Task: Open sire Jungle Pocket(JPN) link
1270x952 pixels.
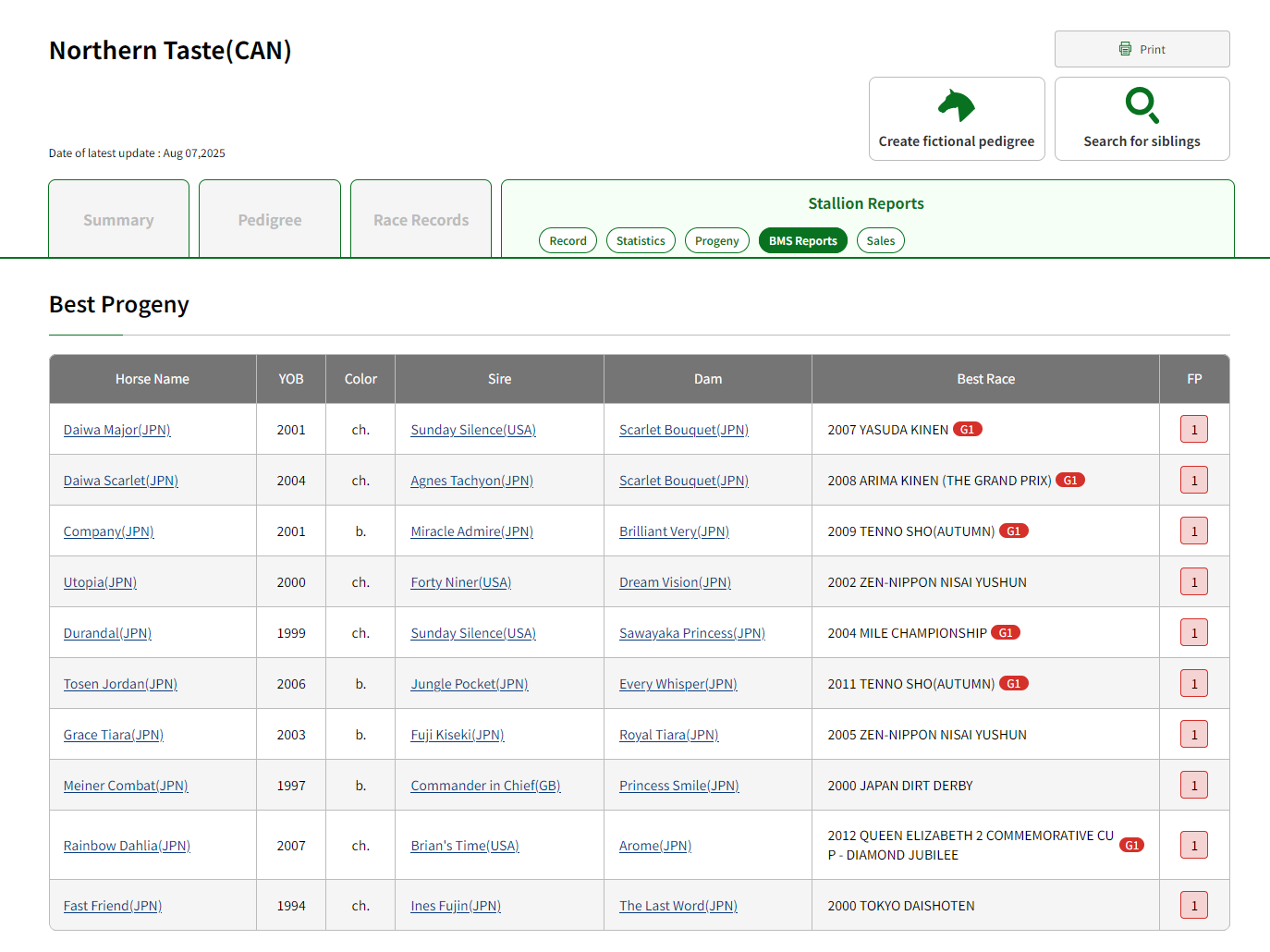Action: pos(470,684)
